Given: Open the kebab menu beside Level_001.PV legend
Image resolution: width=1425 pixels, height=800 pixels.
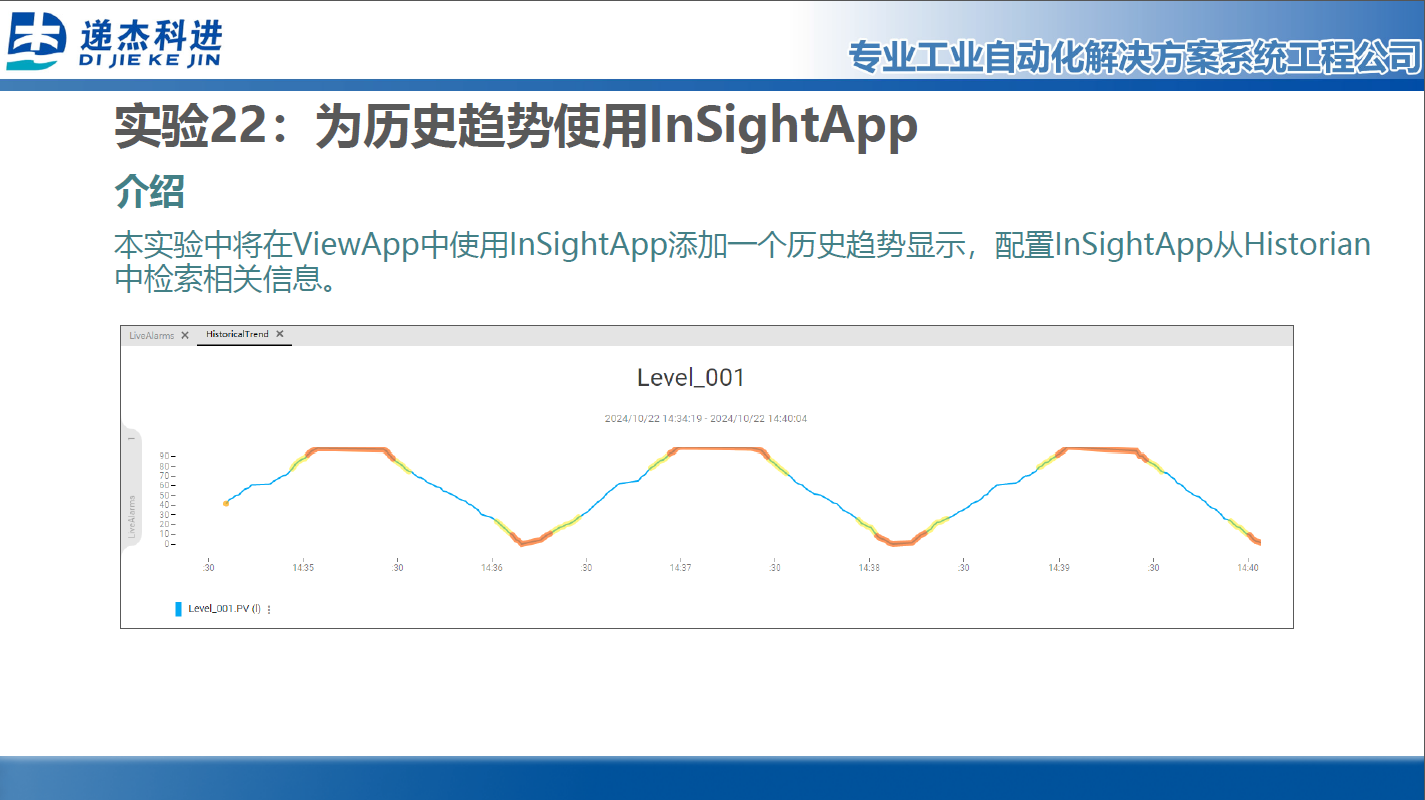Looking at the screenshot, I should pos(269,609).
